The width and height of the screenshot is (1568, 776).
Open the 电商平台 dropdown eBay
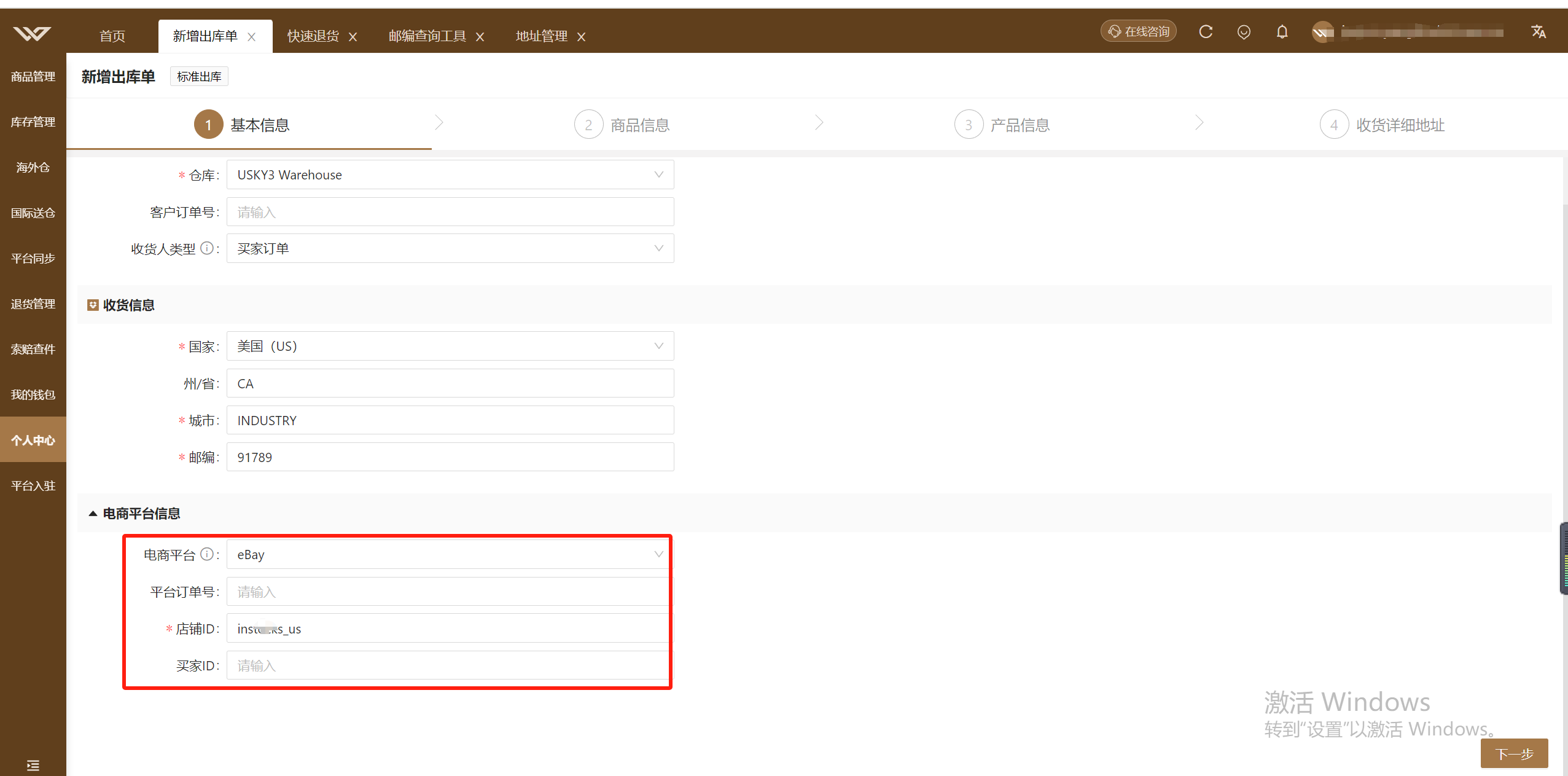[450, 554]
